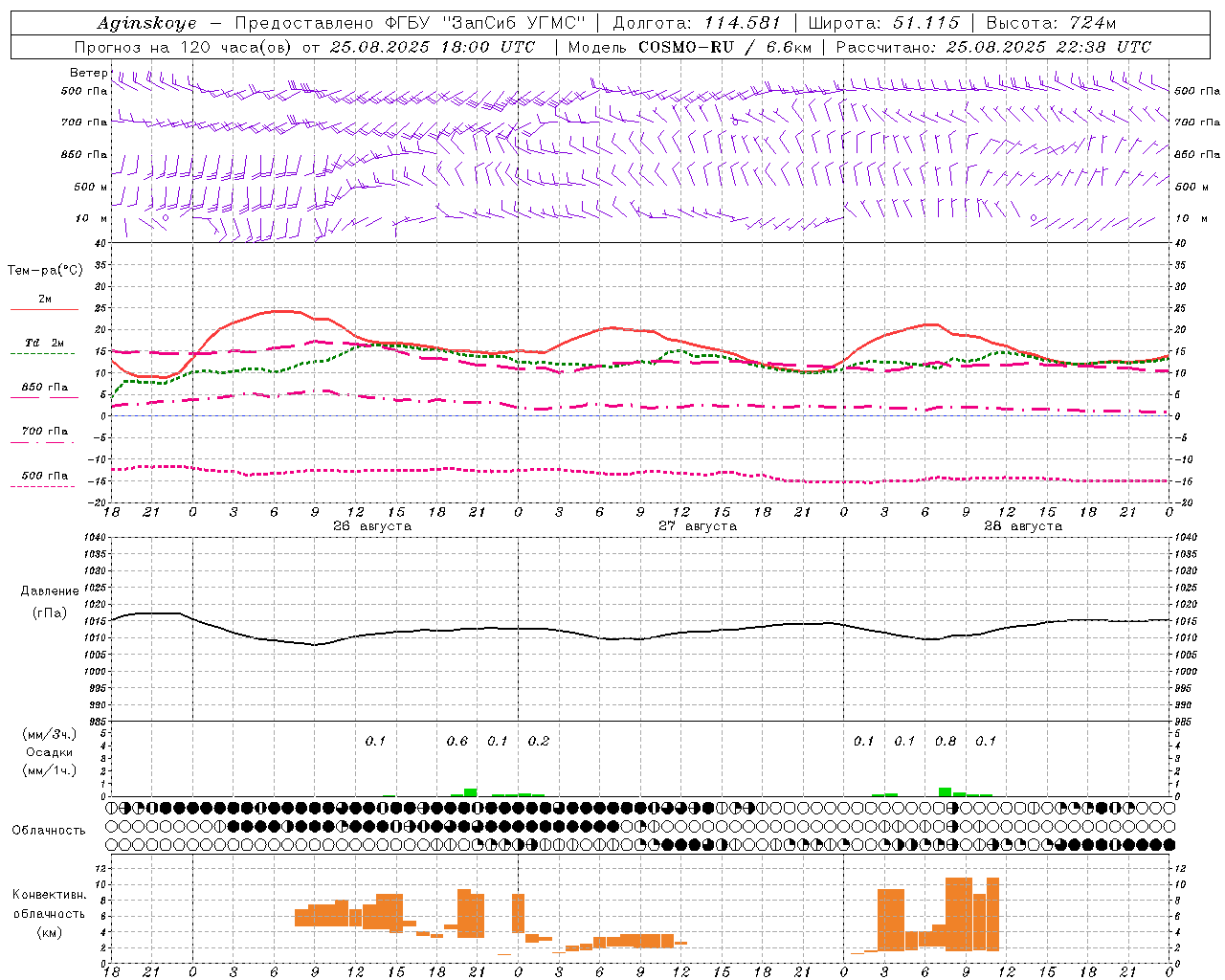Image resolution: width=1225 pixels, height=980 pixels.
Task: Click the "(км)" unit label of convective cloudiness
Action: 50,932
